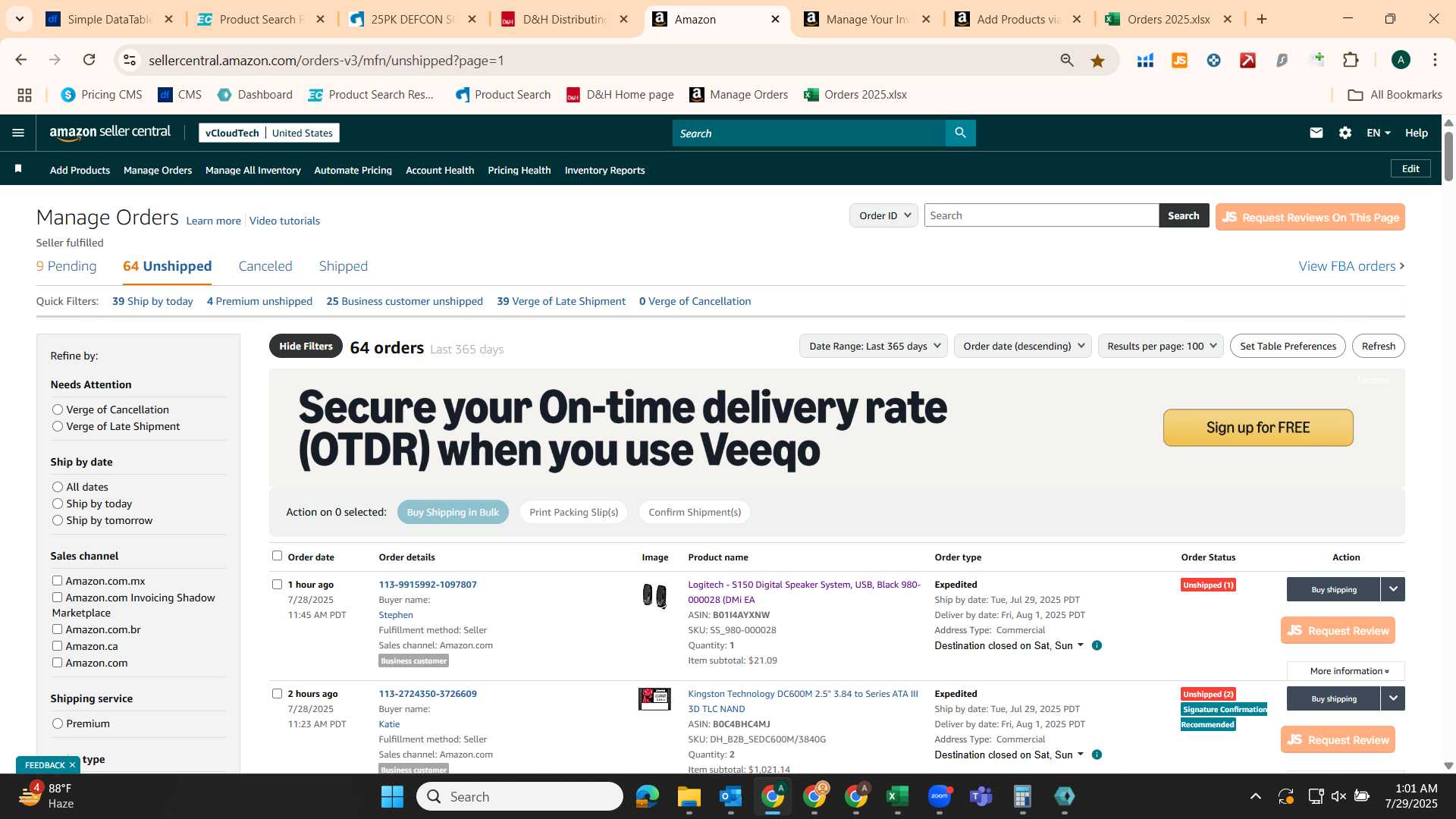Go back with the browser back arrow

[x=21, y=60]
